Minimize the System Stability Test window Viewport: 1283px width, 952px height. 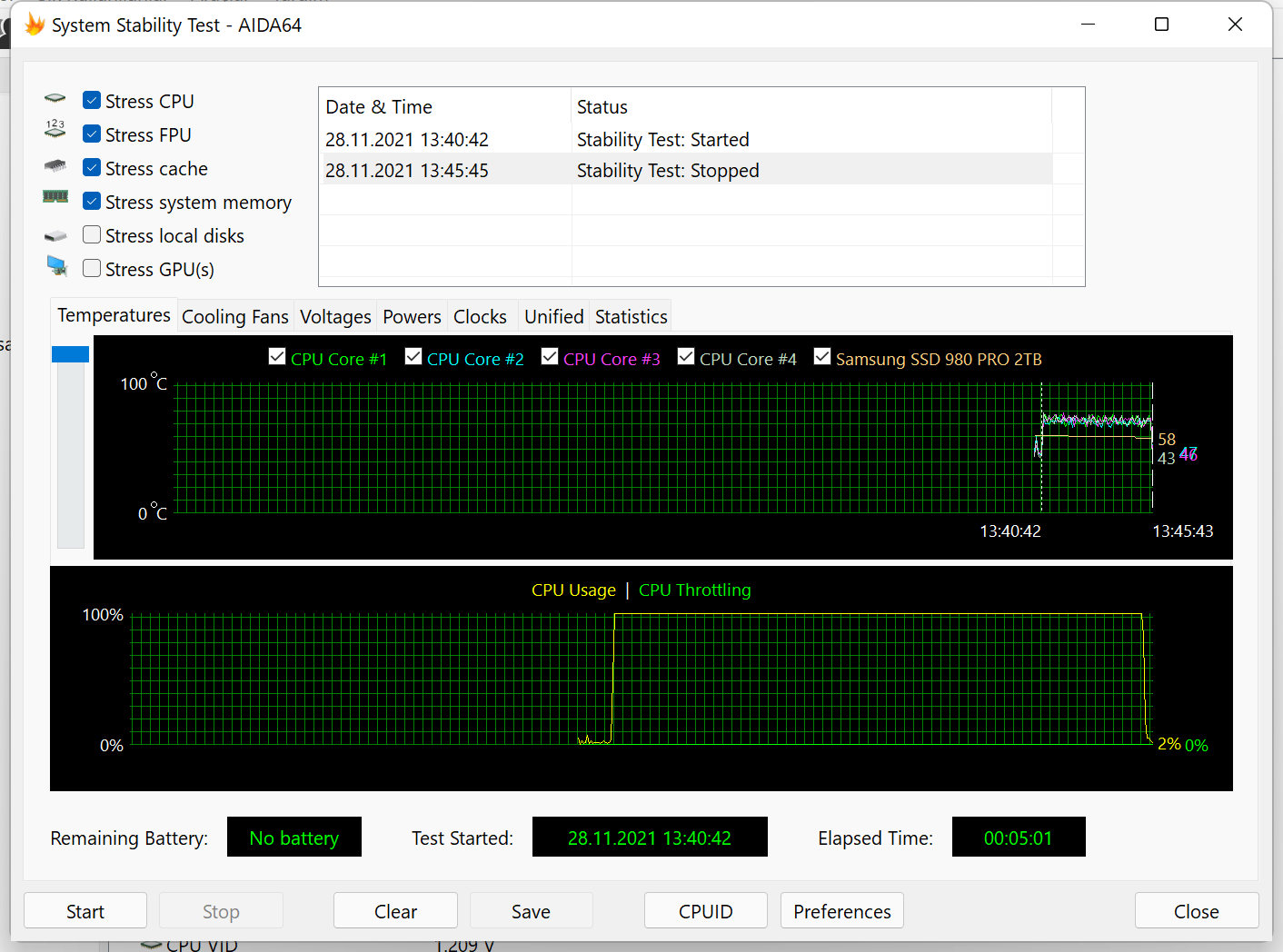(1088, 25)
